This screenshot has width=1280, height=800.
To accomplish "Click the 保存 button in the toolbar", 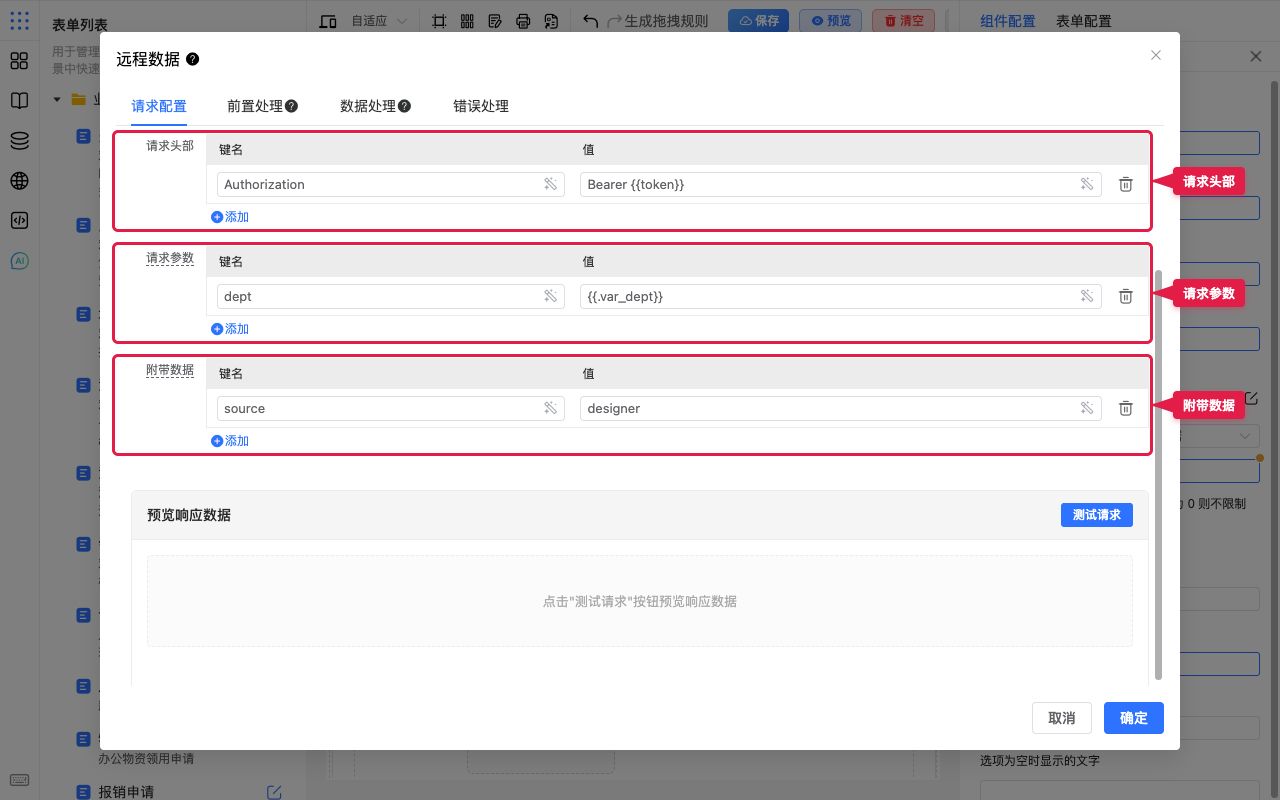I will [758, 21].
